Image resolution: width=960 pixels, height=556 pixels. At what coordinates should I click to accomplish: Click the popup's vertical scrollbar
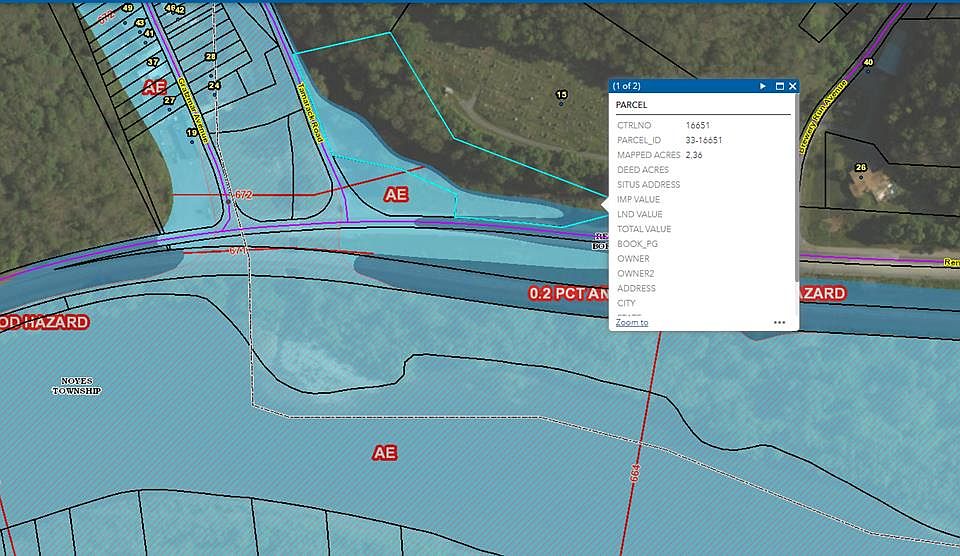pyautogui.click(x=796, y=200)
